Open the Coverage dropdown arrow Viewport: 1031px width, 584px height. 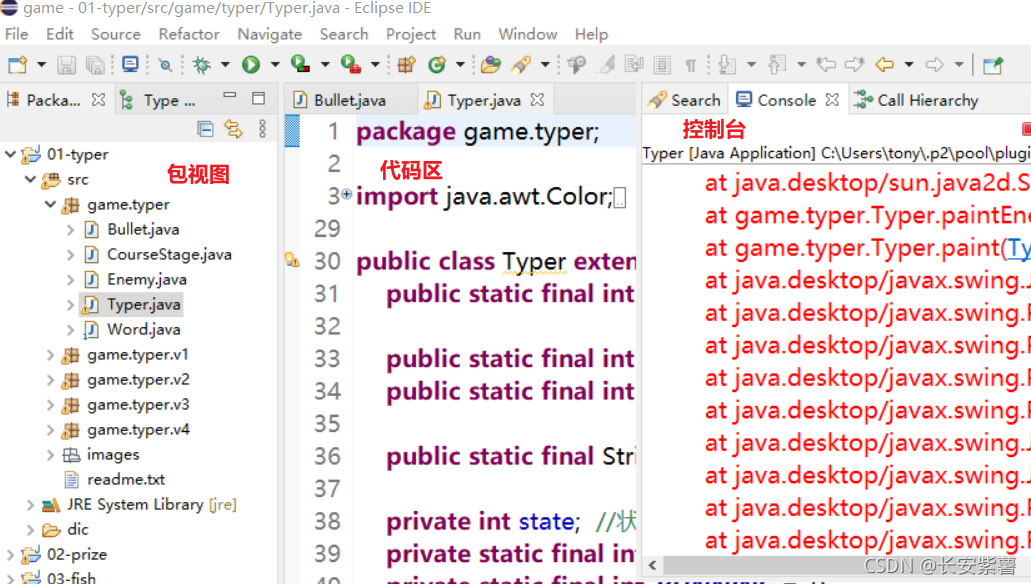pos(325,64)
